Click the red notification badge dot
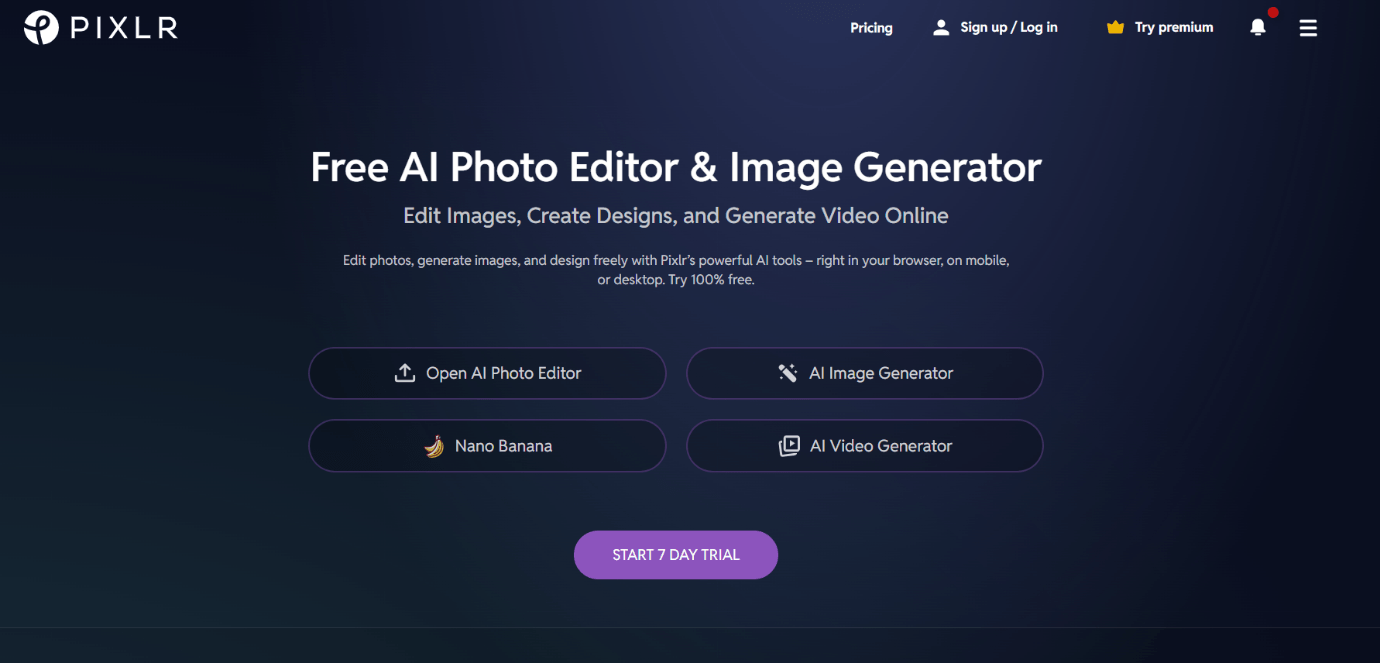The width and height of the screenshot is (1380, 663). click(x=1273, y=13)
